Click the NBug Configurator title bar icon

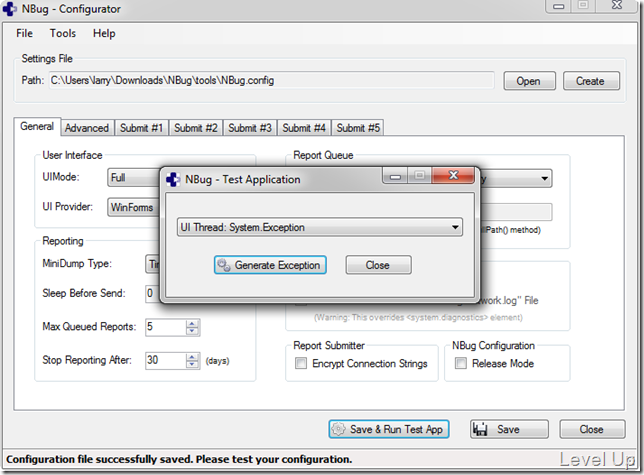click(x=10, y=9)
